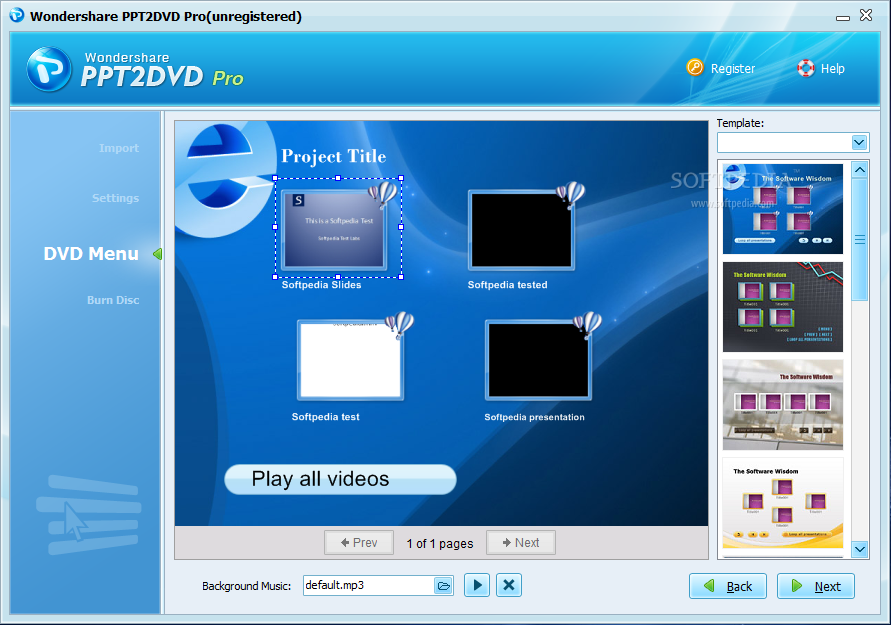Select the blue swirl menu template
This screenshot has width=891, height=625.
[782, 209]
